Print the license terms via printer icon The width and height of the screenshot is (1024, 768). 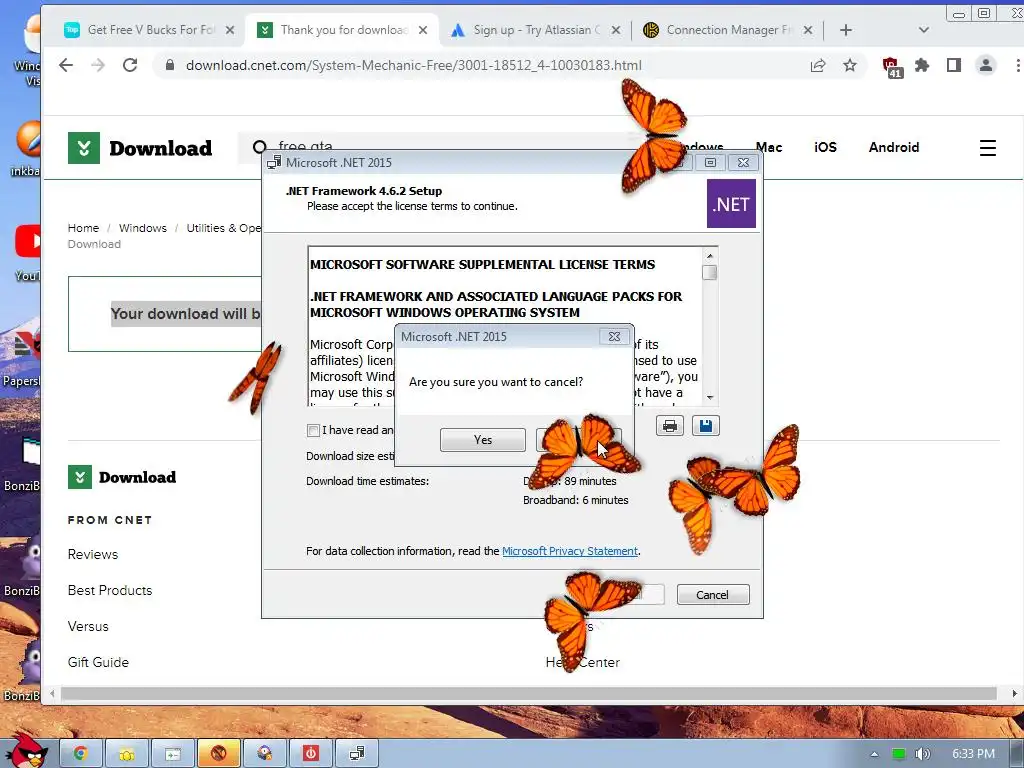click(x=669, y=426)
